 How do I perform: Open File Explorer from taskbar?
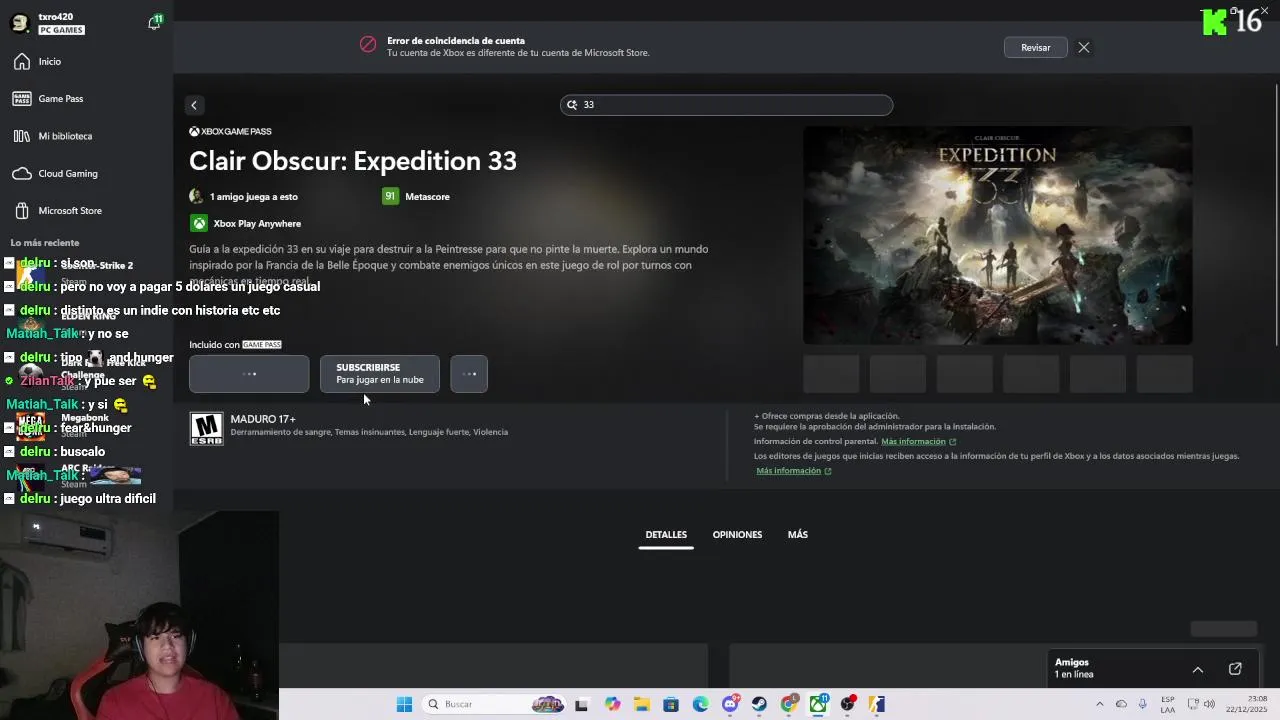(x=641, y=704)
